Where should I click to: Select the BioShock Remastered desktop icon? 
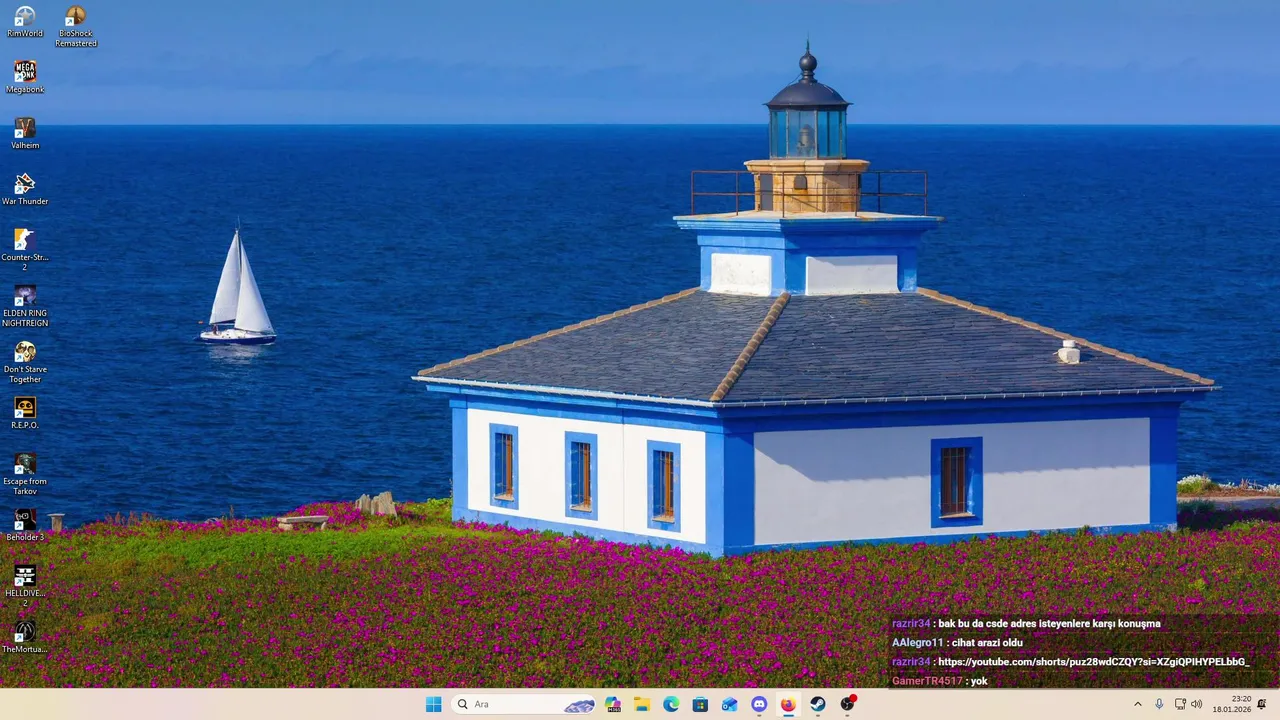pos(76,27)
